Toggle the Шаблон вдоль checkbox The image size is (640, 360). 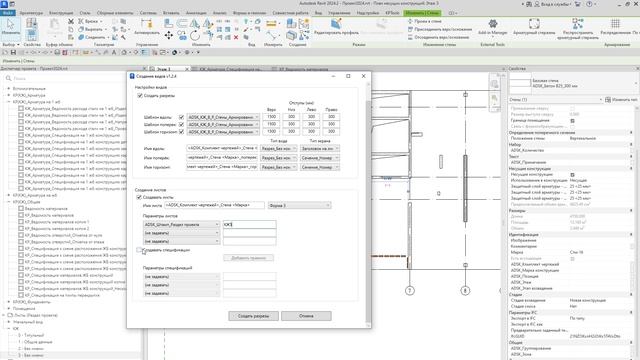[x=181, y=117]
